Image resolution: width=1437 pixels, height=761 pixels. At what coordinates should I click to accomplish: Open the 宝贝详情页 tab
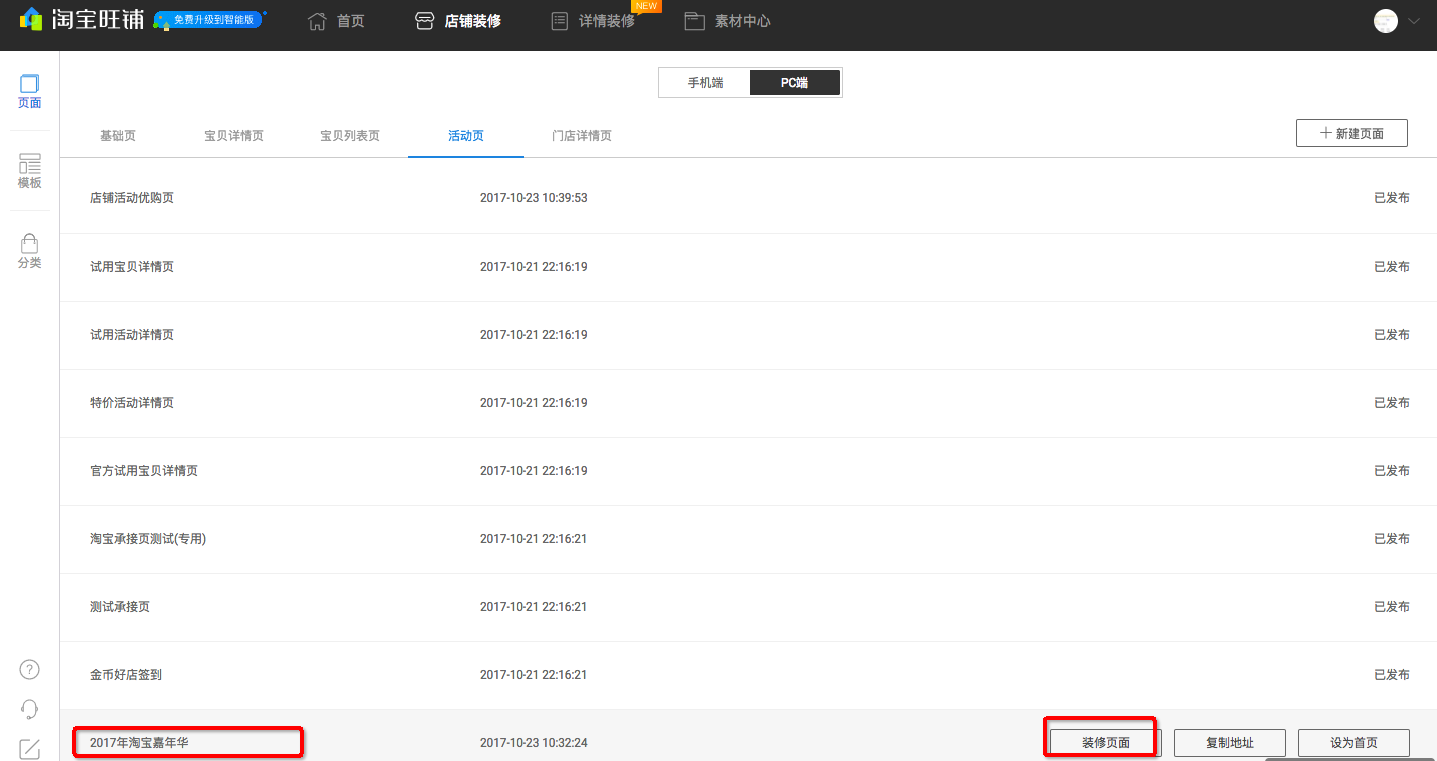234,135
